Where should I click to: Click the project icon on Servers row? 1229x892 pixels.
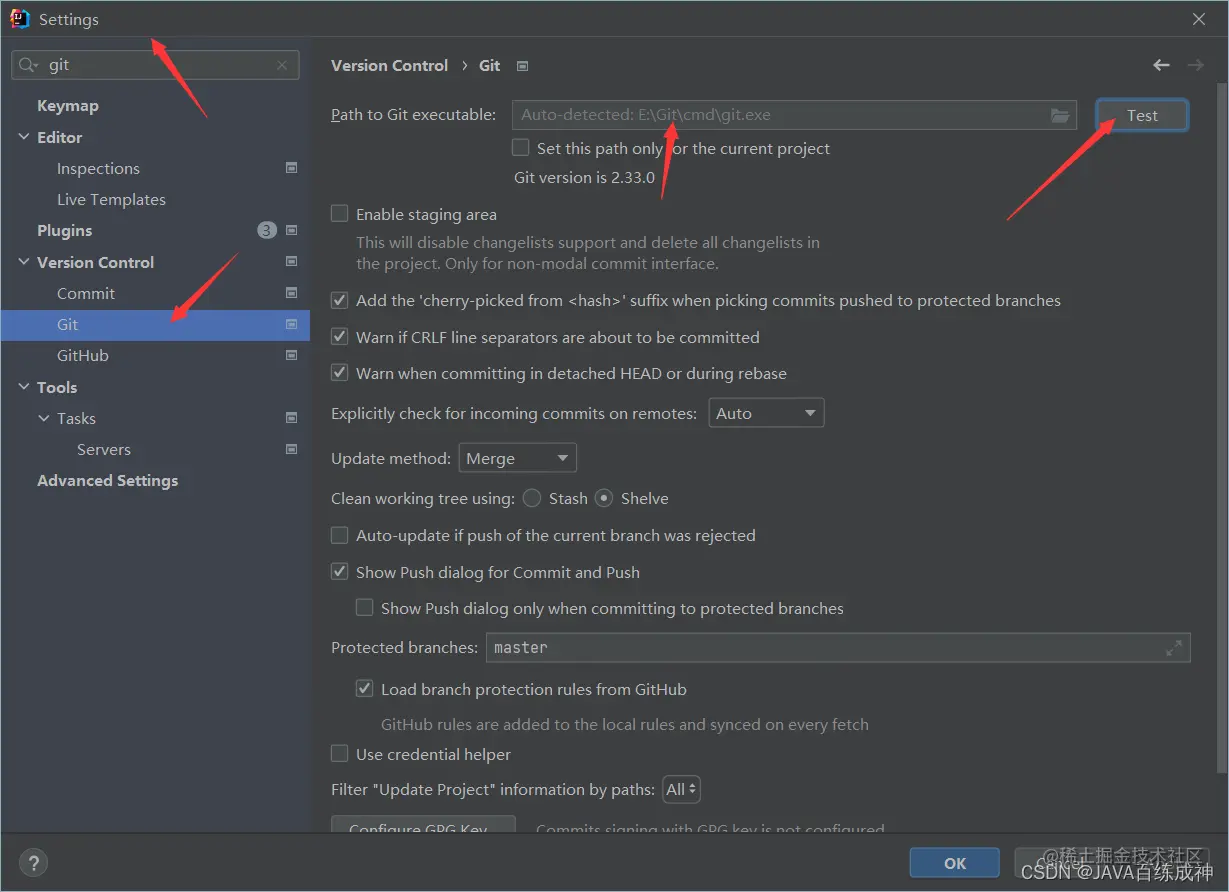pyautogui.click(x=291, y=449)
